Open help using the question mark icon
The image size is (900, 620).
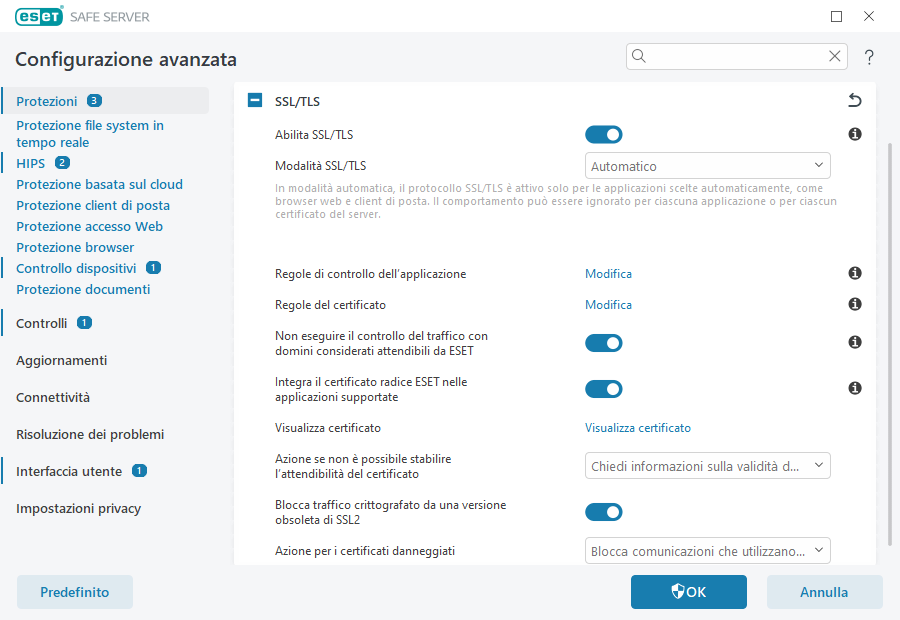coord(868,57)
